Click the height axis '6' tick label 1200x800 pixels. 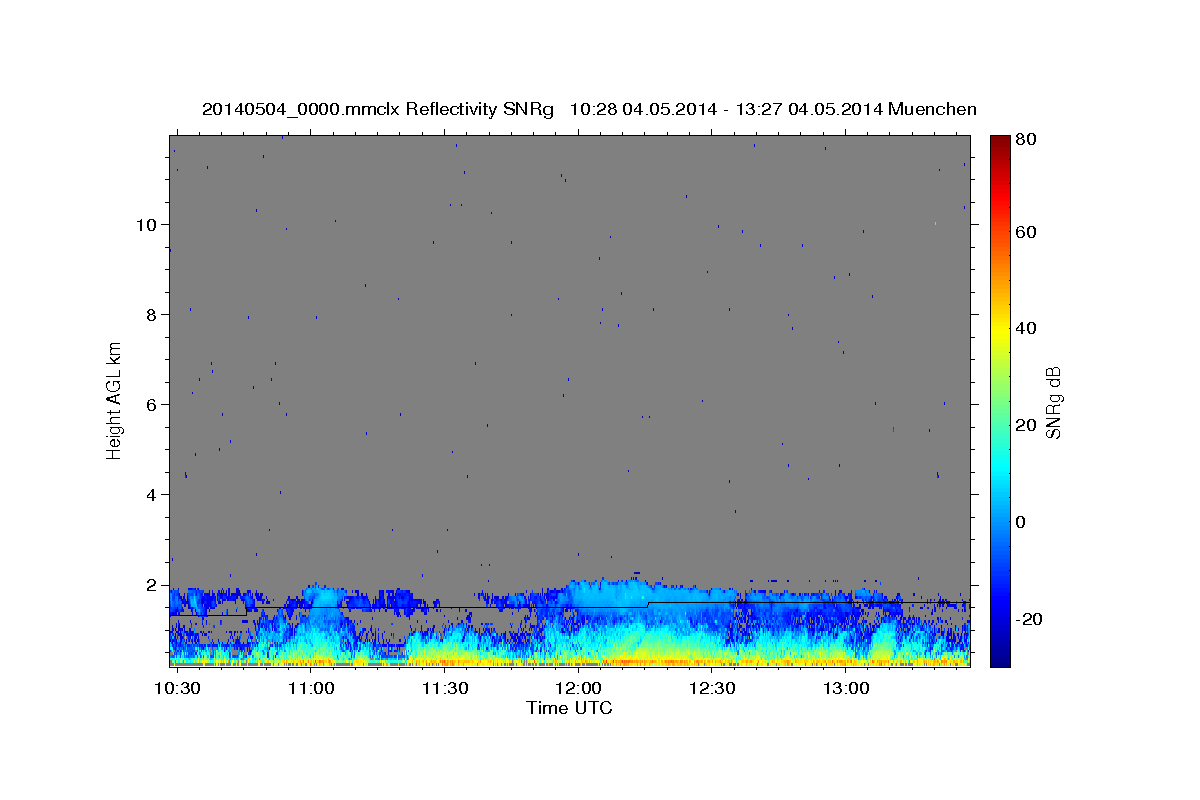[x=152, y=404]
